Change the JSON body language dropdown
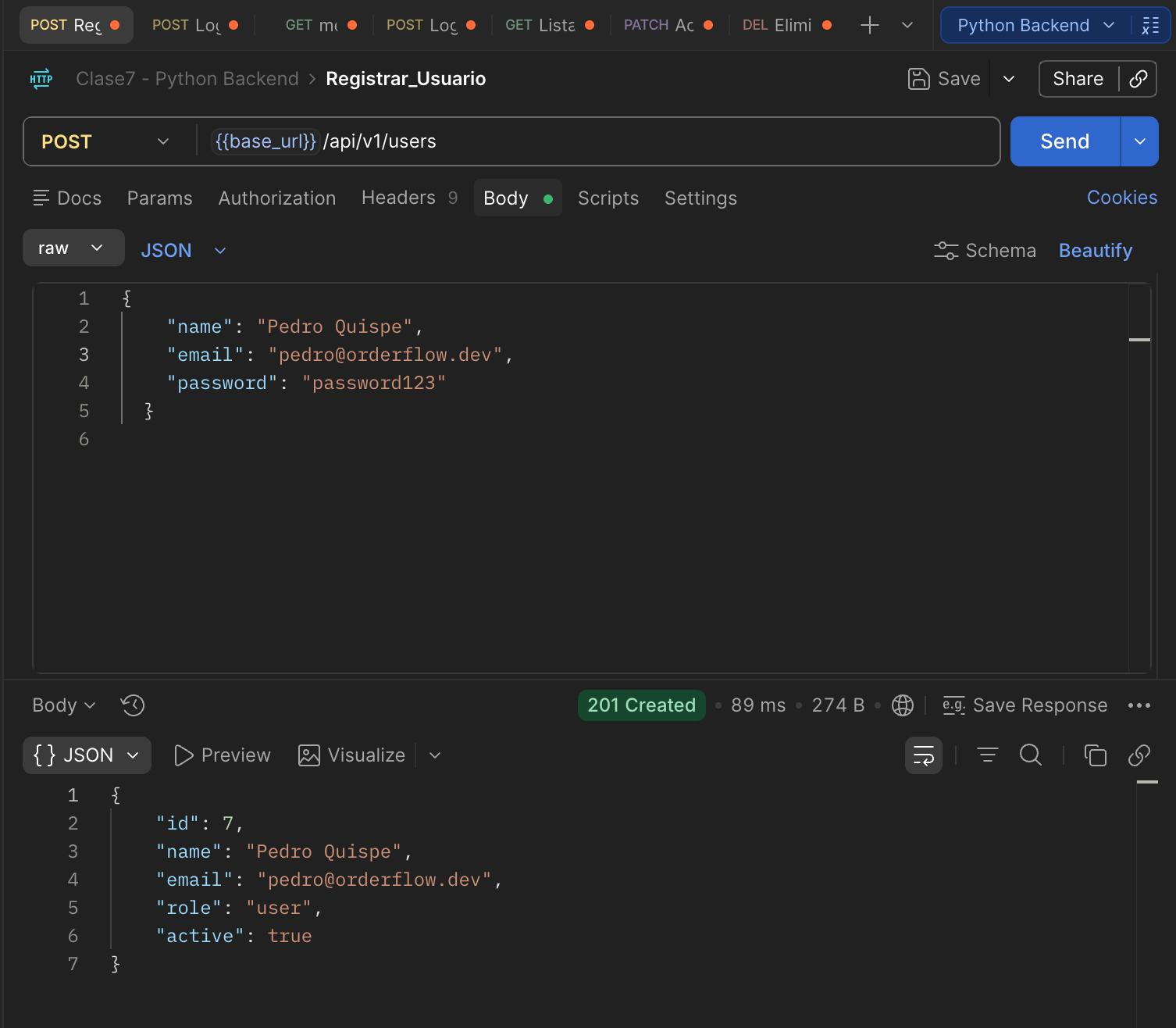The image size is (1176, 1028). coord(184,251)
